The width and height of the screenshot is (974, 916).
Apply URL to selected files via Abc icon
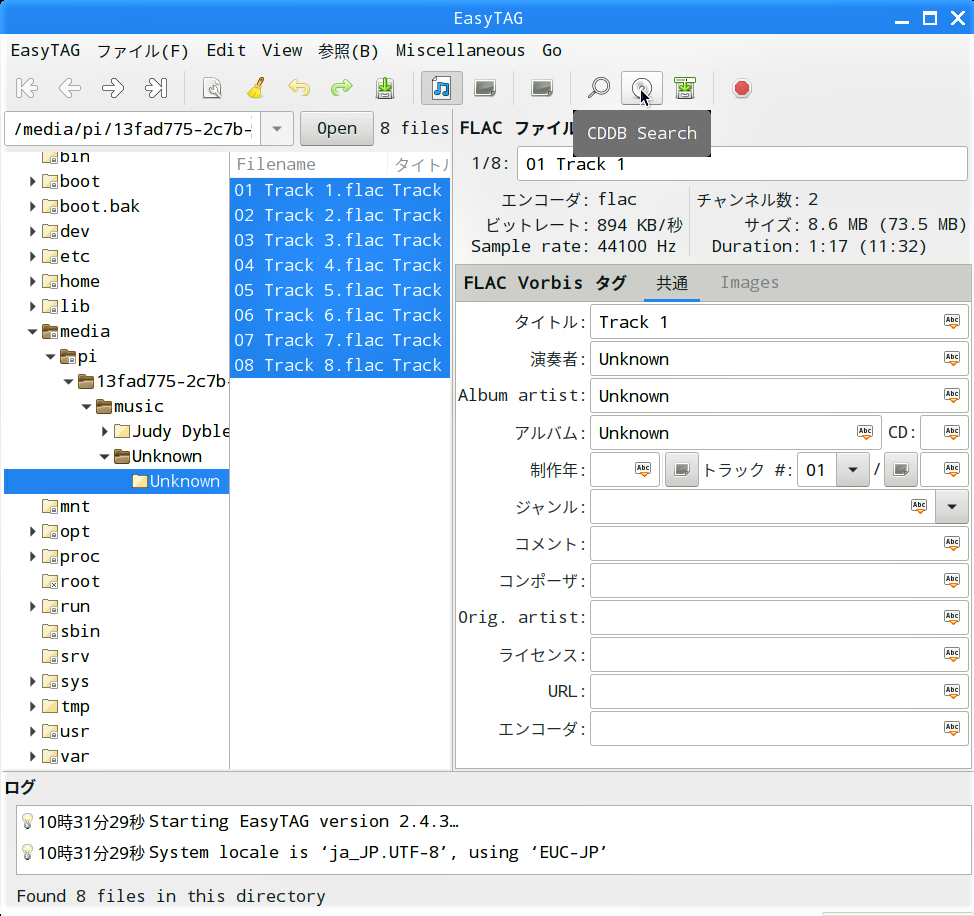coord(952,691)
